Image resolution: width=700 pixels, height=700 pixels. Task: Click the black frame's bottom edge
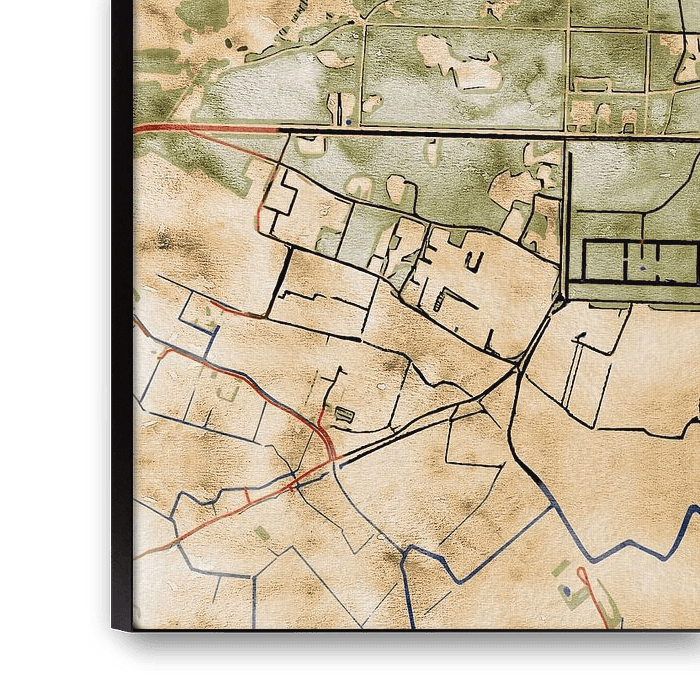click(400, 636)
